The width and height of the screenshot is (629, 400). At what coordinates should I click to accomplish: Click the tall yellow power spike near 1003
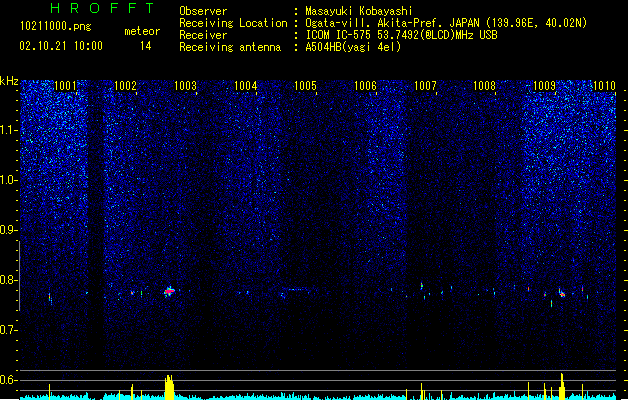tap(169, 387)
